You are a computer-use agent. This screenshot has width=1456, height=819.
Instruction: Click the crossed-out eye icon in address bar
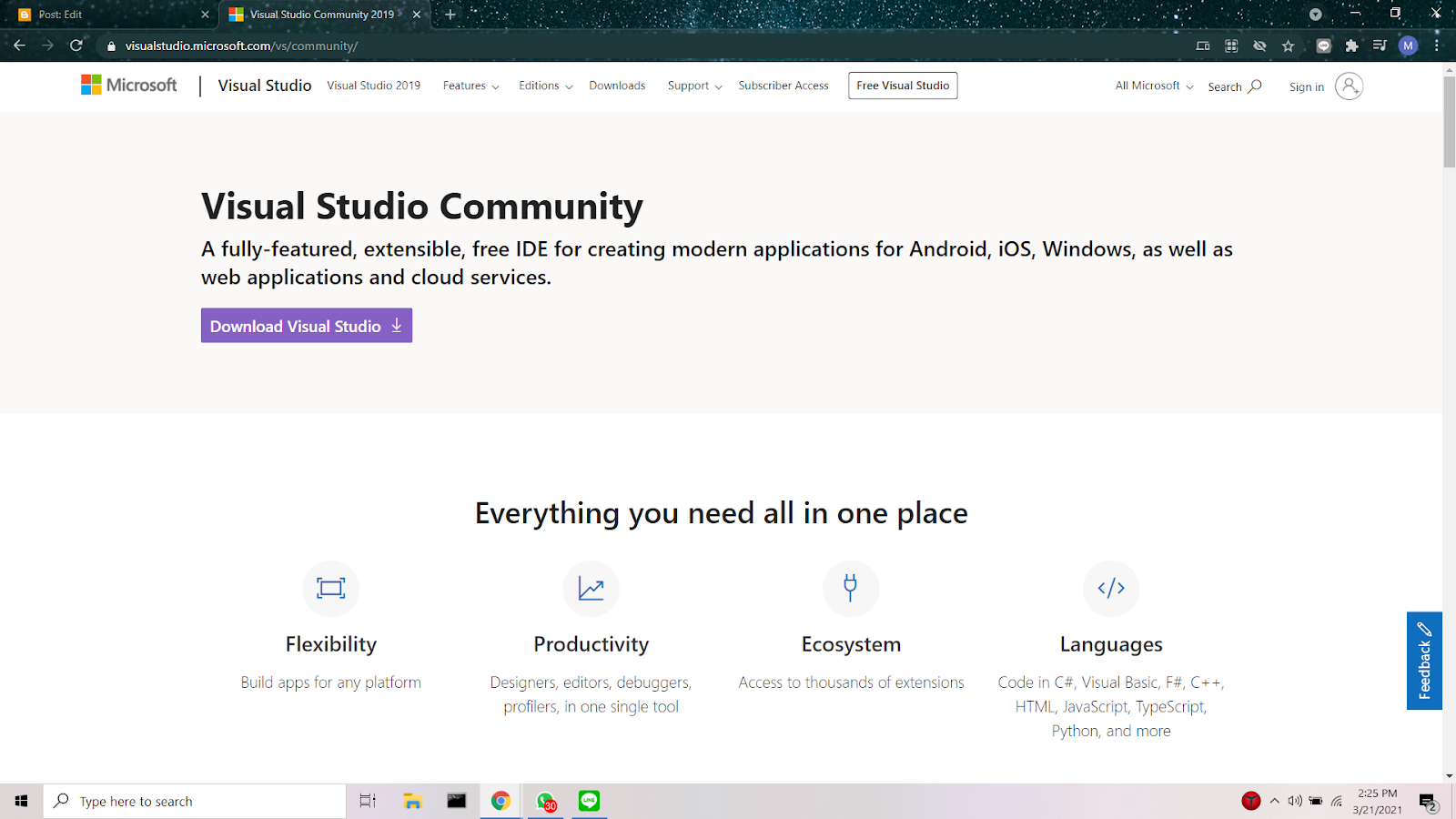point(1259,45)
